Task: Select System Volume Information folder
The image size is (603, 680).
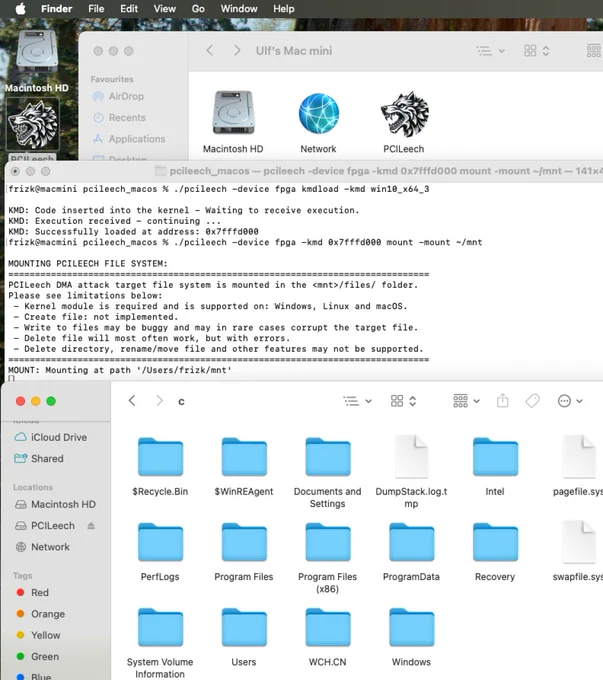Action: 160,643
